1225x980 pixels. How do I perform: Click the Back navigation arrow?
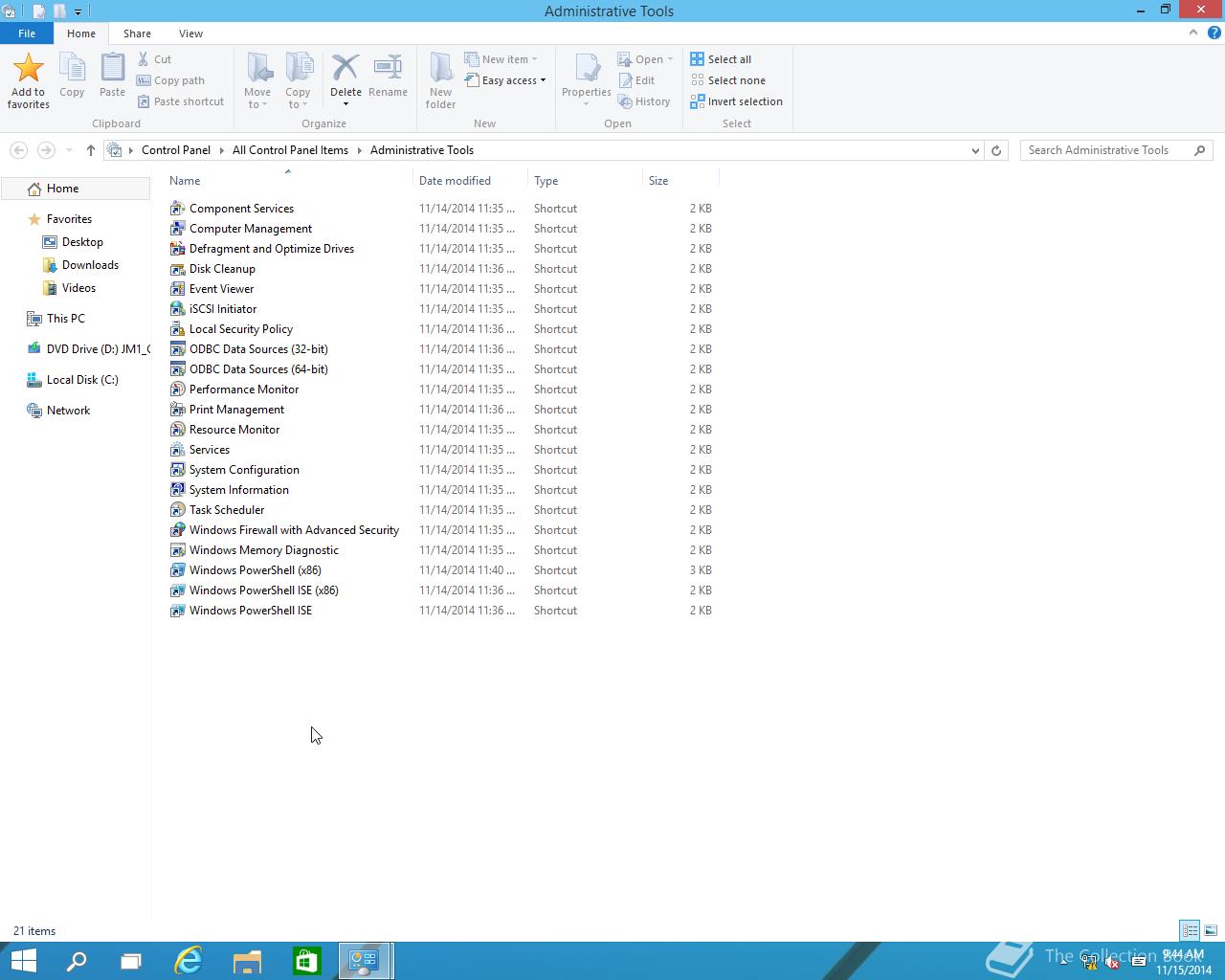point(18,150)
